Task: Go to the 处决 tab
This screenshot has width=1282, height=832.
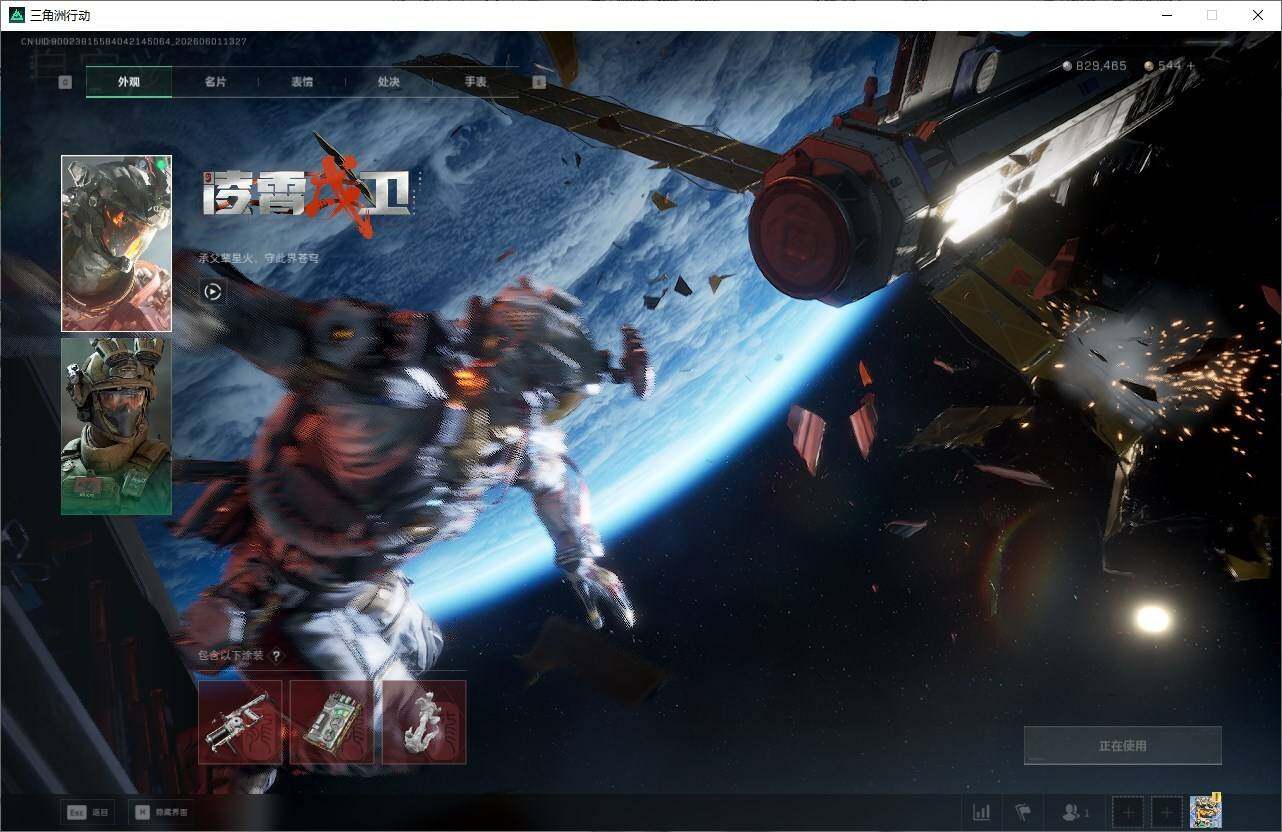Action: pos(389,82)
